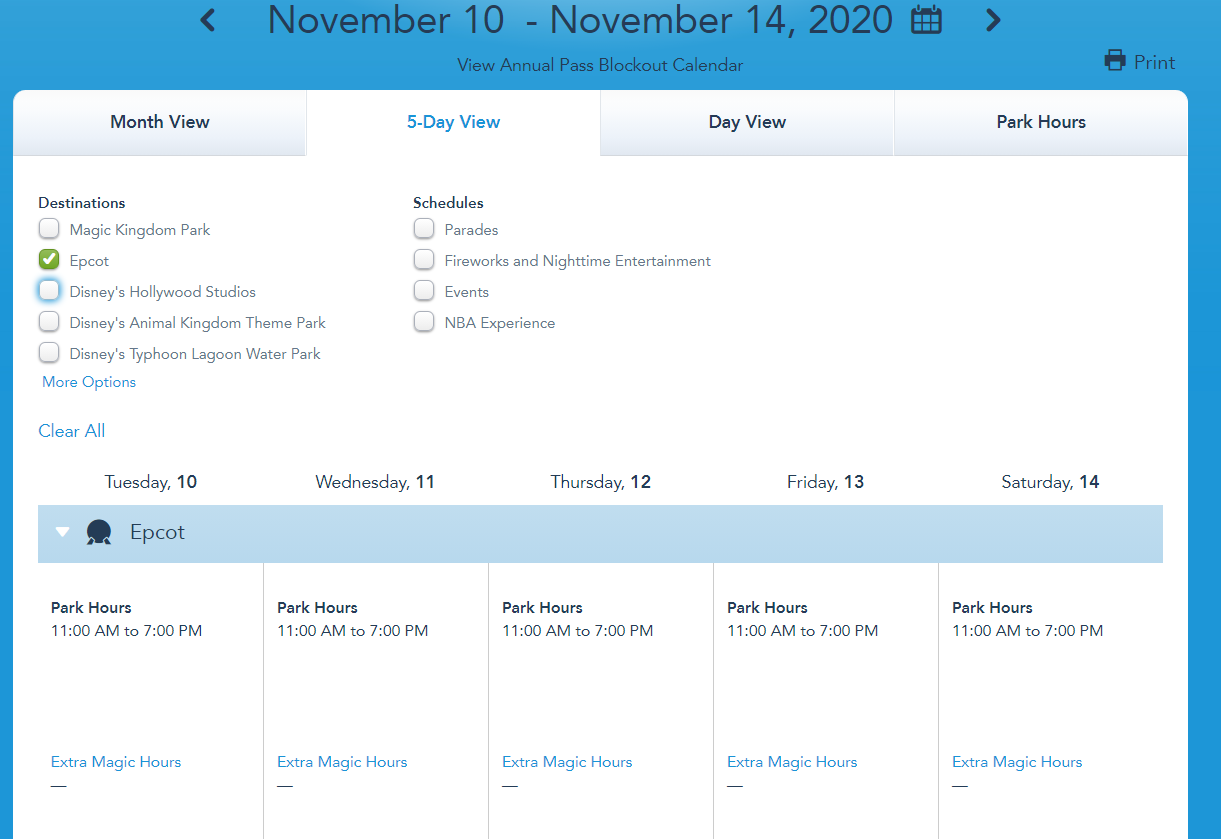Switch to the Month View tab
The height and width of the screenshot is (839, 1221).
point(160,122)
